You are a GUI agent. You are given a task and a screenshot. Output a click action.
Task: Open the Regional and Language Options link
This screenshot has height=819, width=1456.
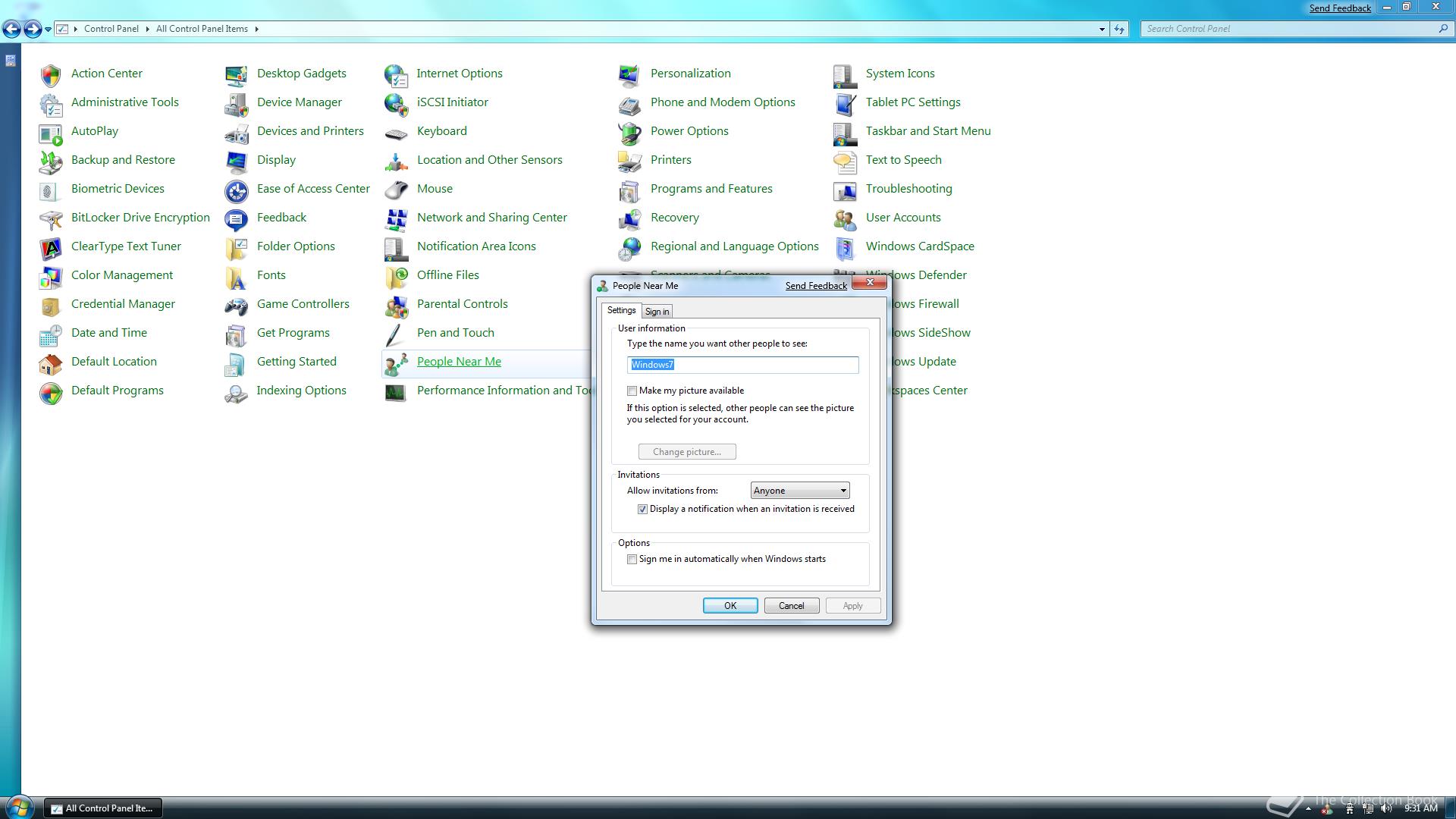click(x=734, y=246)
